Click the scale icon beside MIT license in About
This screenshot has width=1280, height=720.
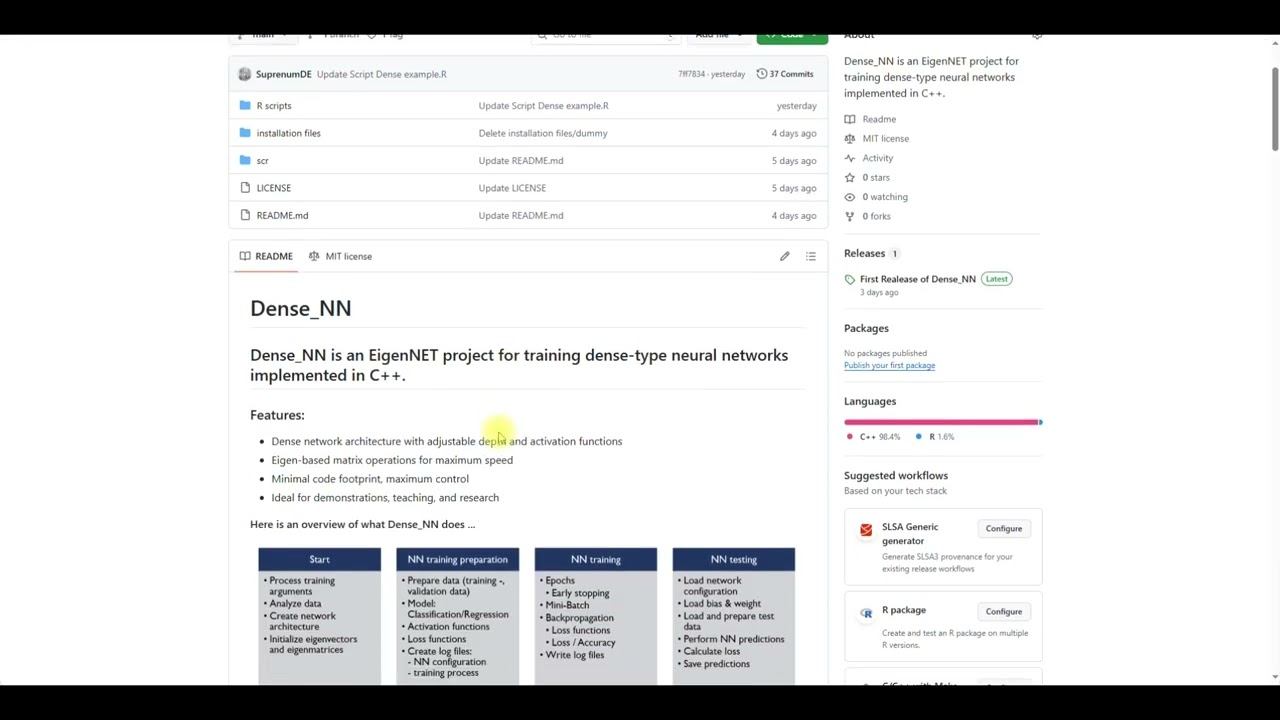(x=850, y=139)
